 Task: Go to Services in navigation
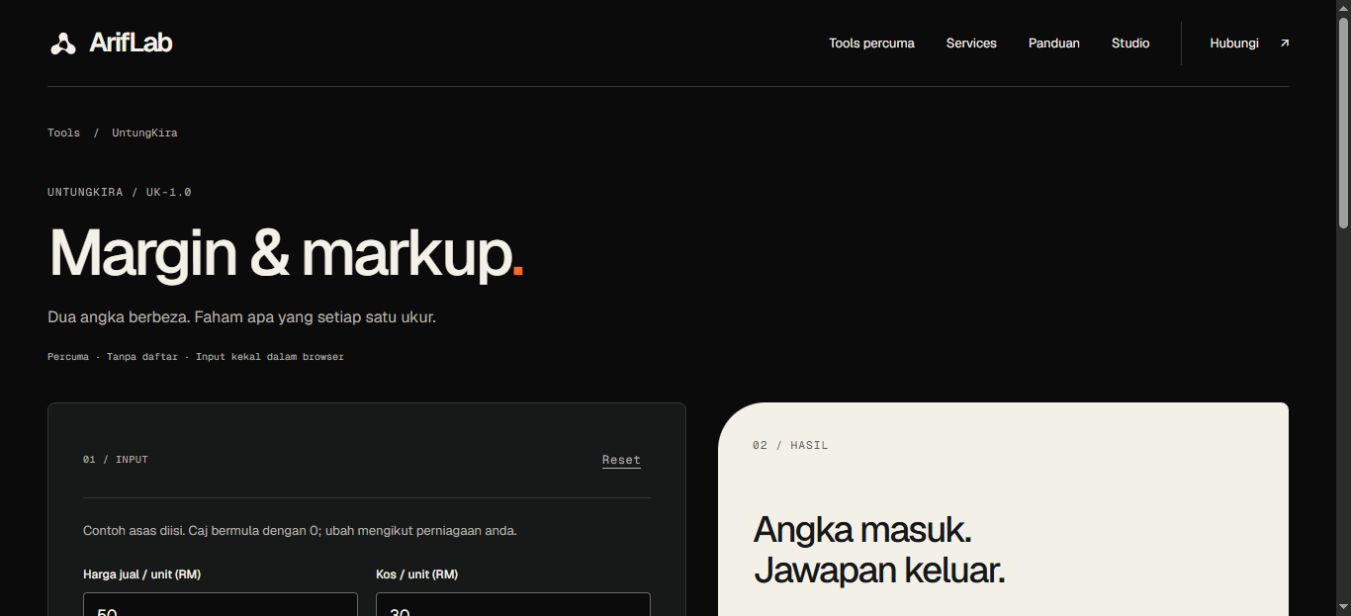[x=971, y=43]
